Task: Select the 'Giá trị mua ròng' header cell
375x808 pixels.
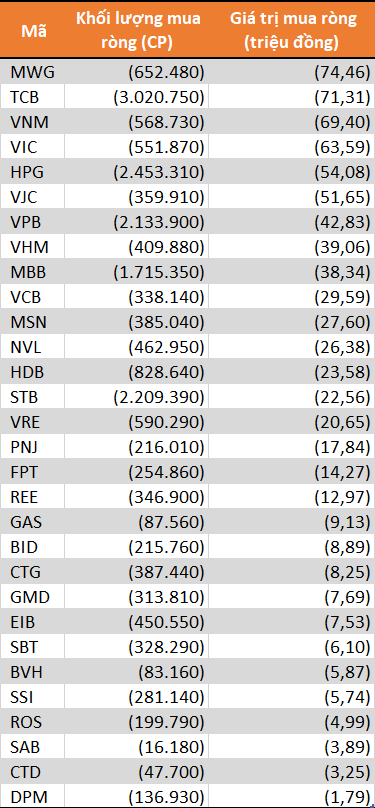Action: (x=292, y=30)
